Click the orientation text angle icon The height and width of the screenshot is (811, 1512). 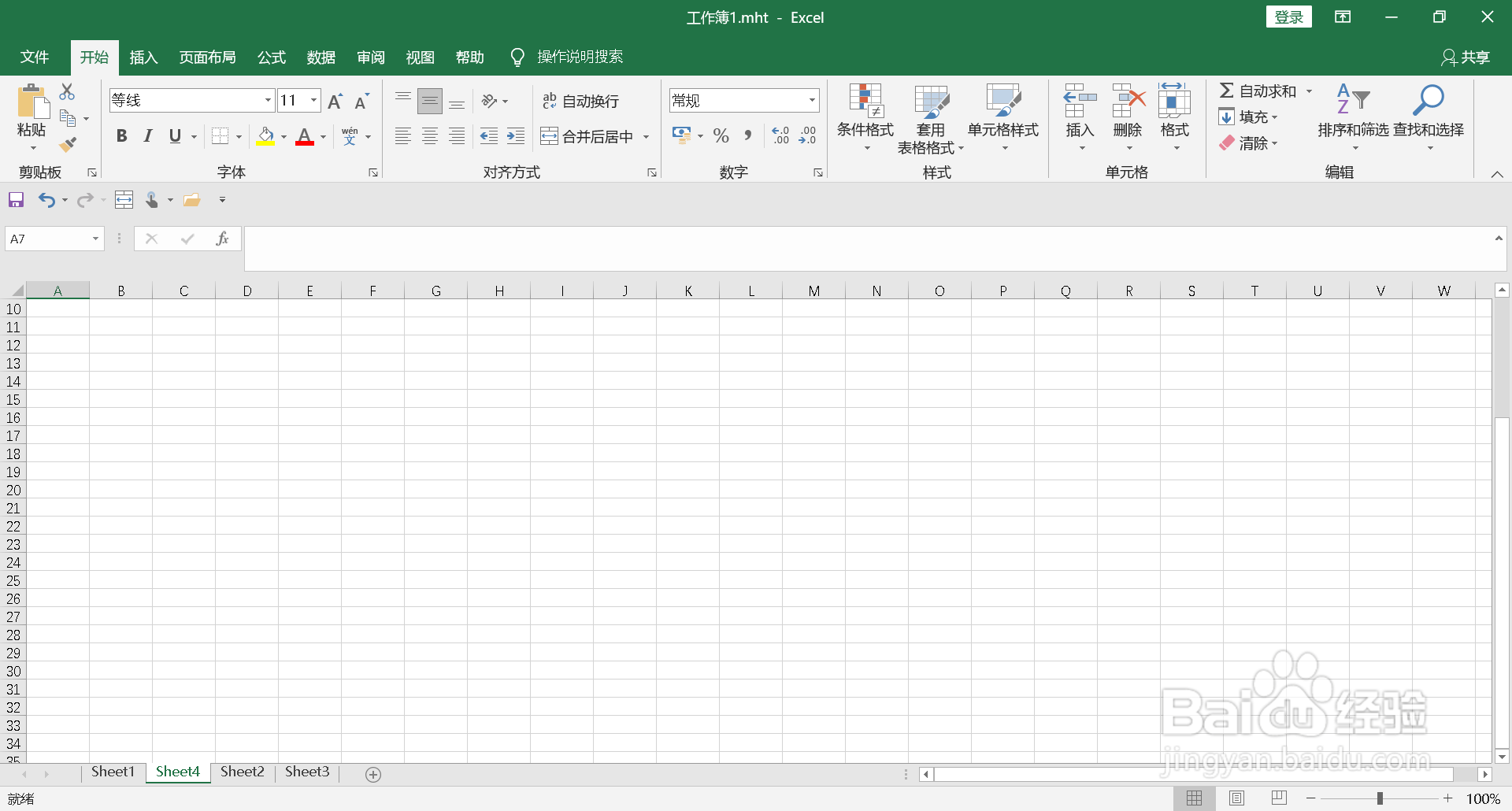pos(490,101)
